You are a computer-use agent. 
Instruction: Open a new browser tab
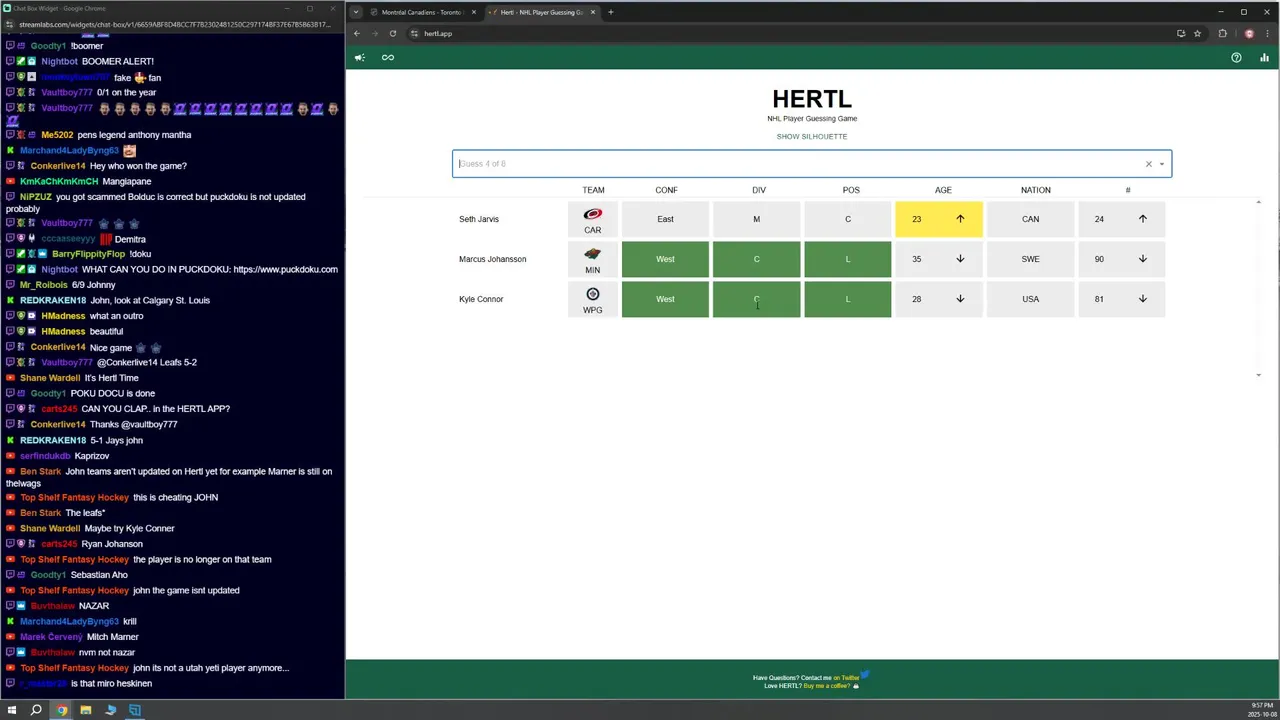tap(611, 12)
